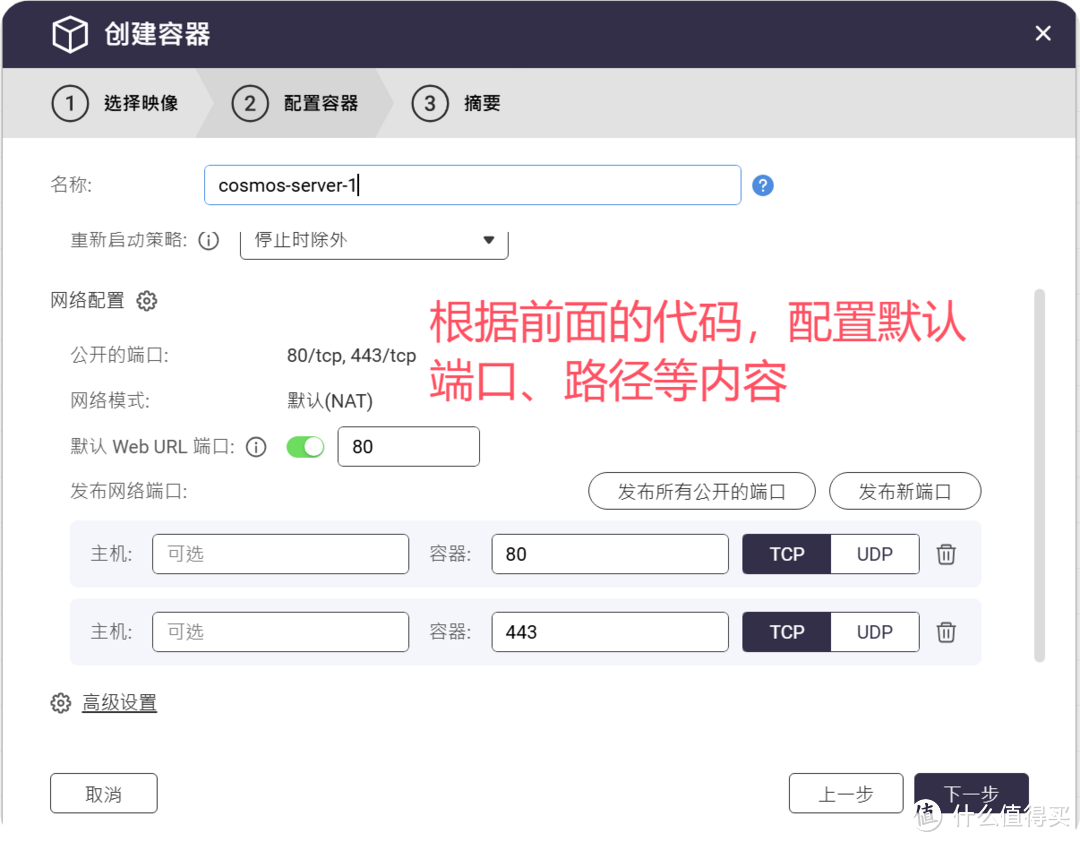The width and height of the screenshot is (1080, 842).
Task: Open the 网络配置 gear settings icon
Action: coord(146,300)
